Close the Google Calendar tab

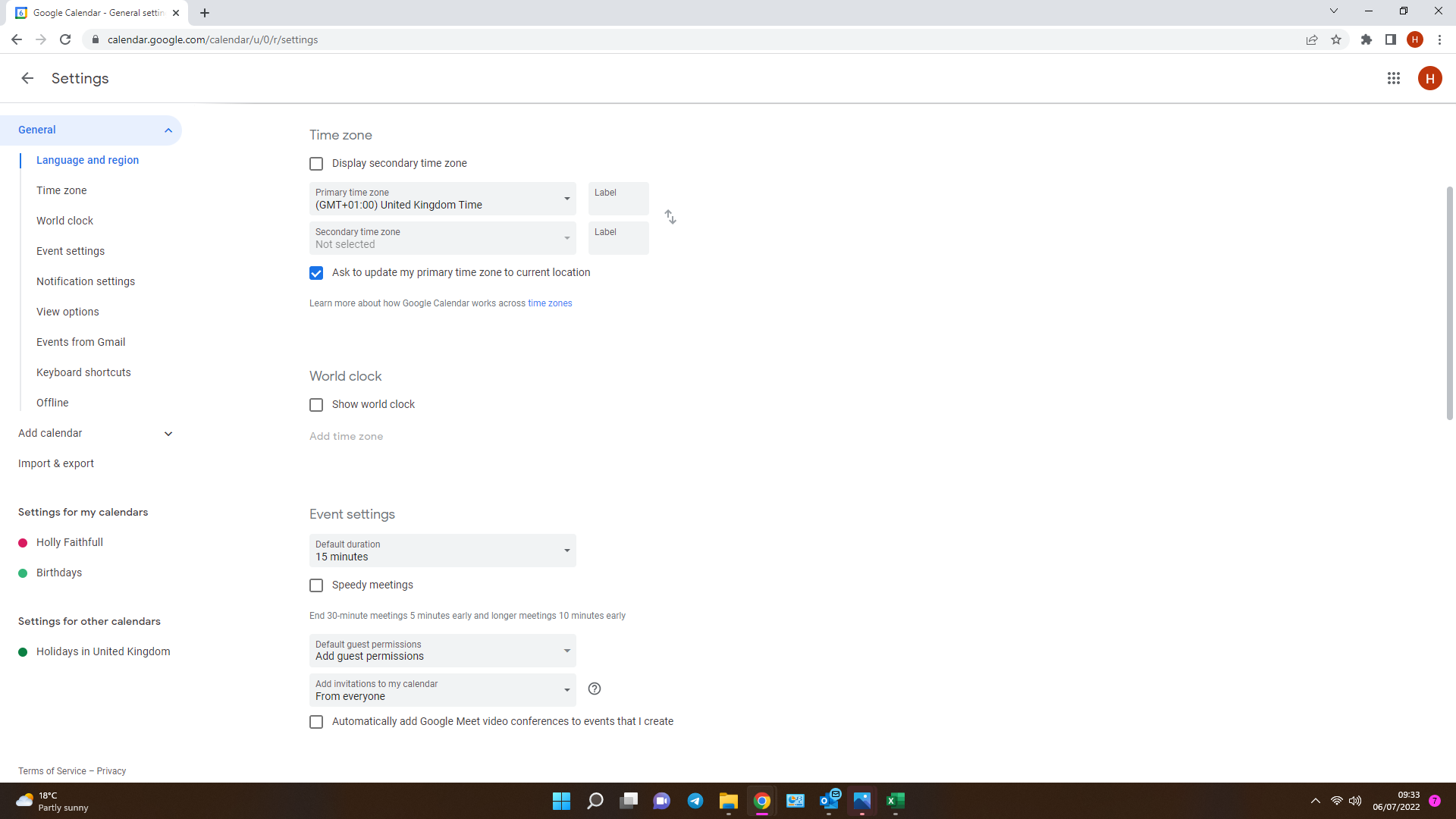[176, 13]
